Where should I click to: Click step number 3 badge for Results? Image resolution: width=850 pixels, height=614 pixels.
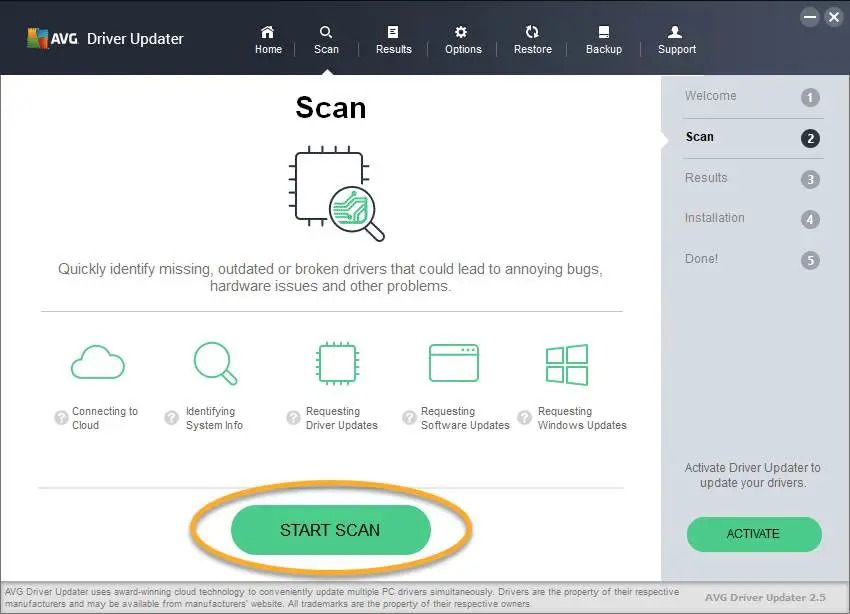[810, 179]
